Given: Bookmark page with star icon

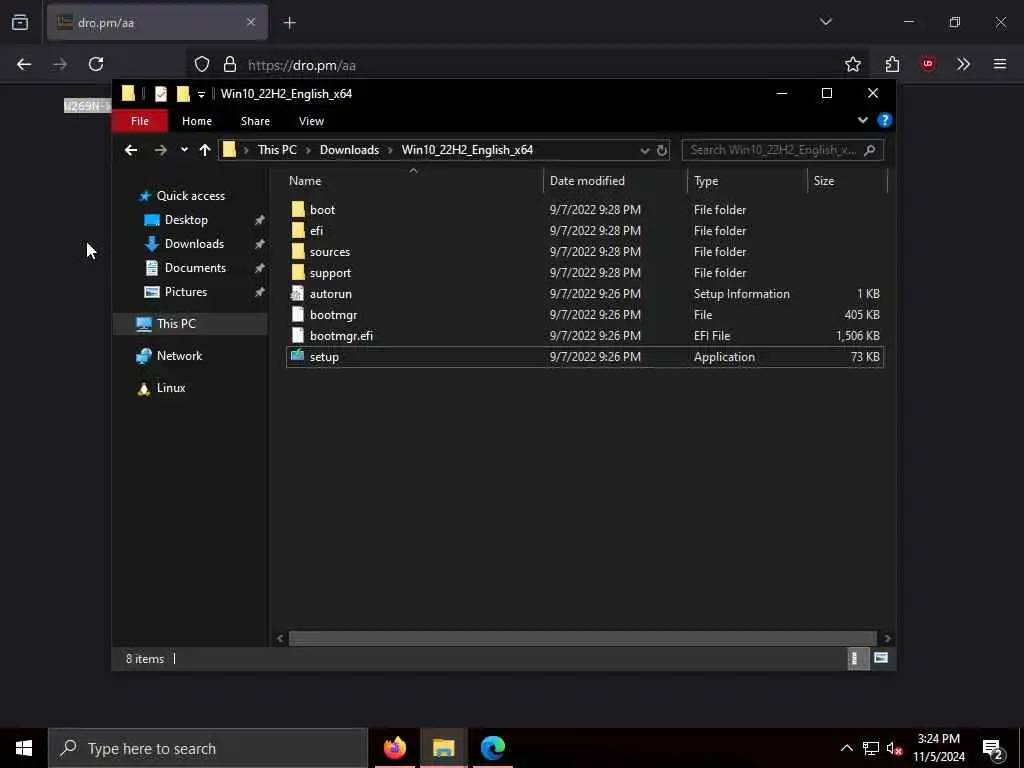Looking at the screenshot, I should pos(852,64).
